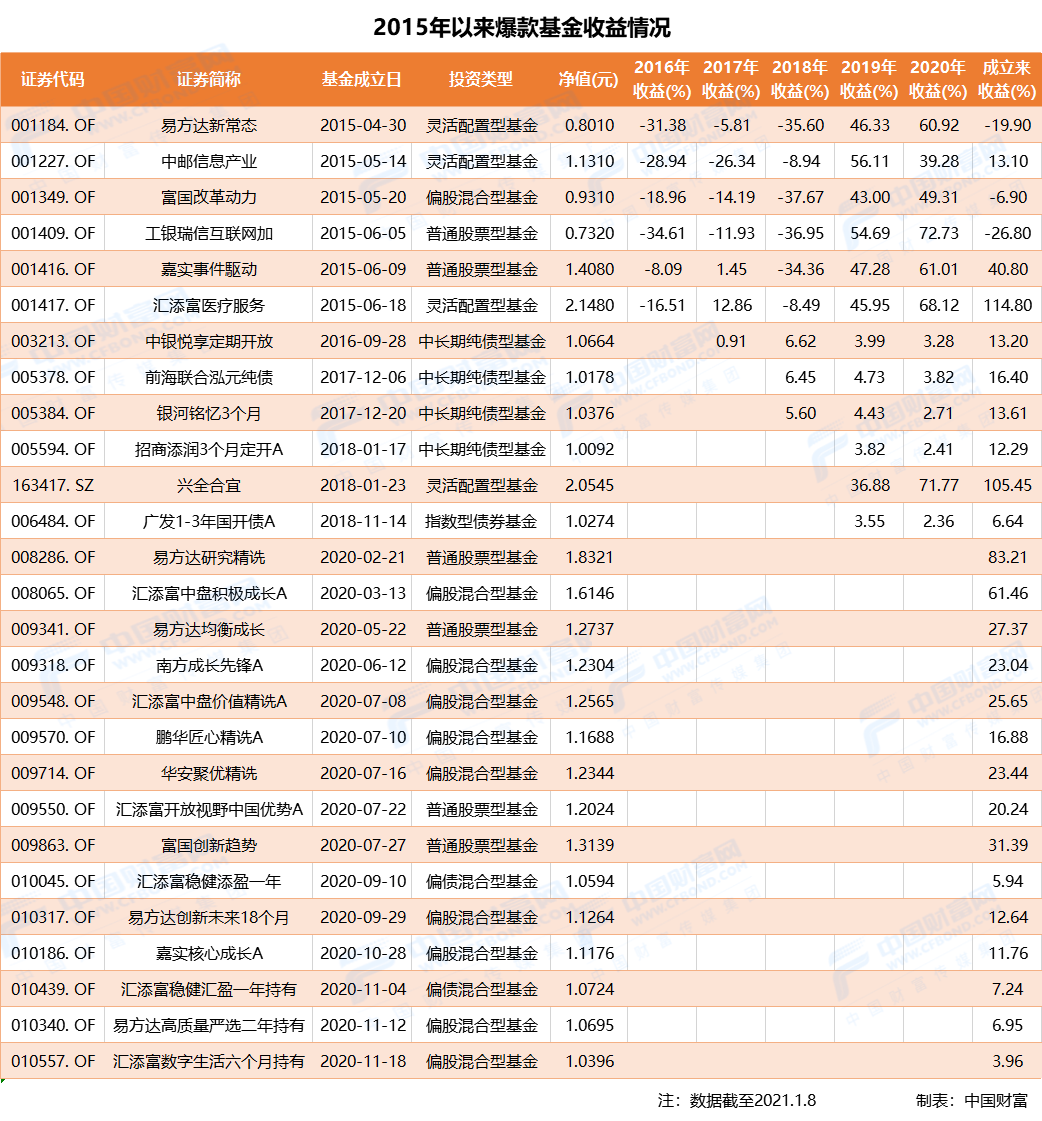Select fund name 易方达高质量严选二年持有
Image resolution: width=1042 pixels, height=1121 pixels.
208,1025
